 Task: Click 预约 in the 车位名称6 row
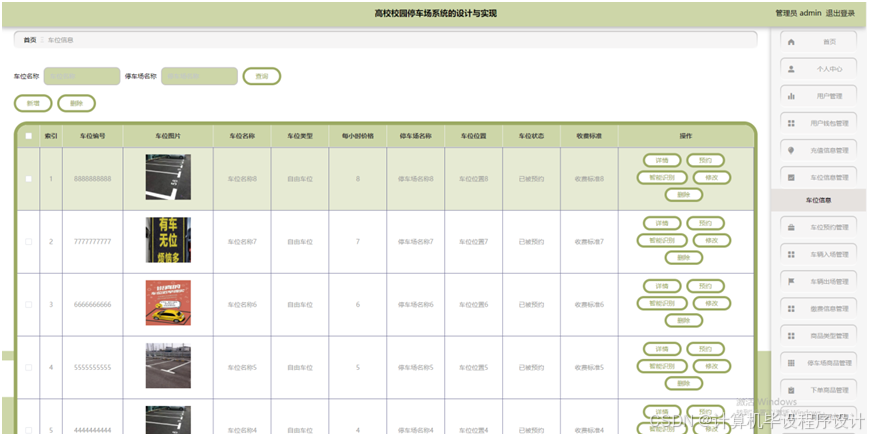click(705, 286)
